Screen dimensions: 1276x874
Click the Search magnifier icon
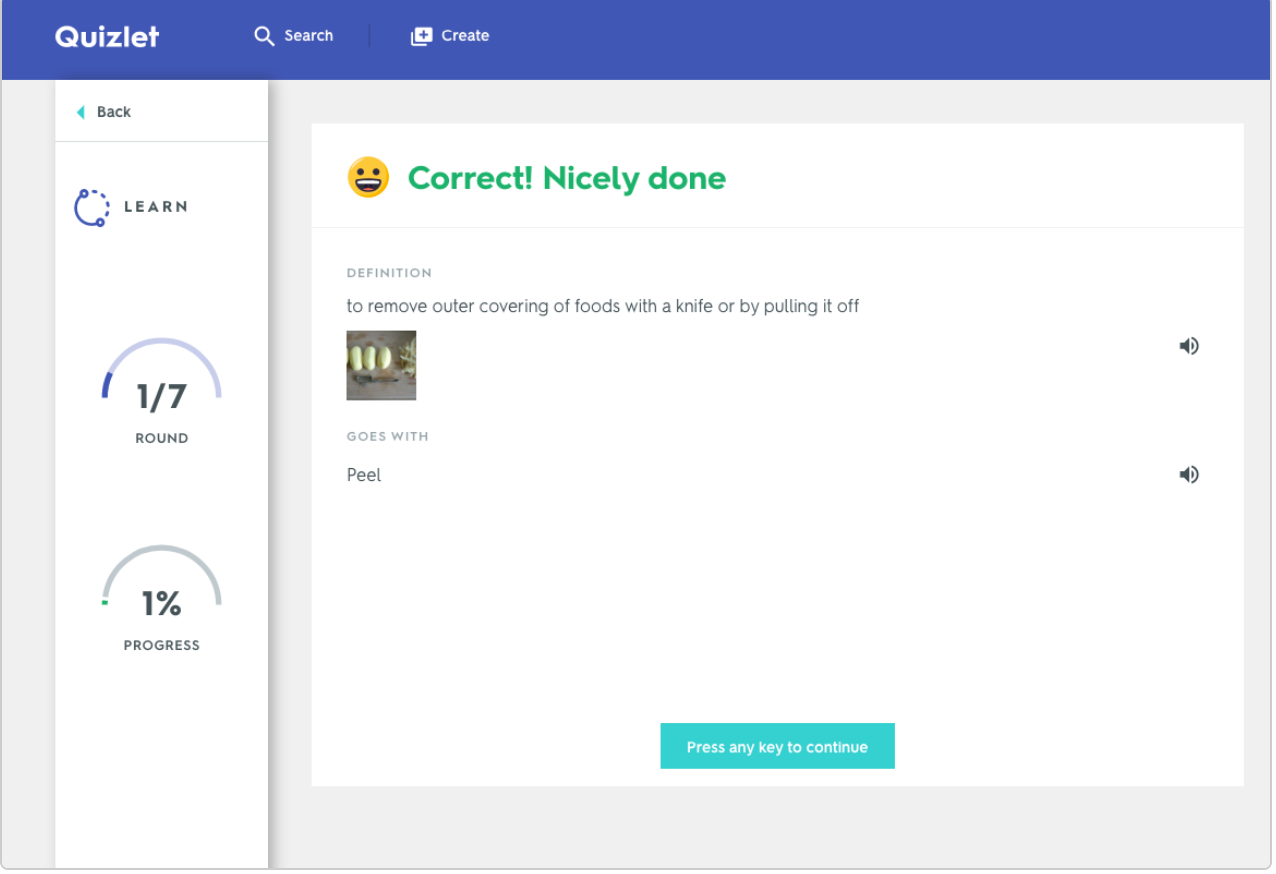(263, 35)
